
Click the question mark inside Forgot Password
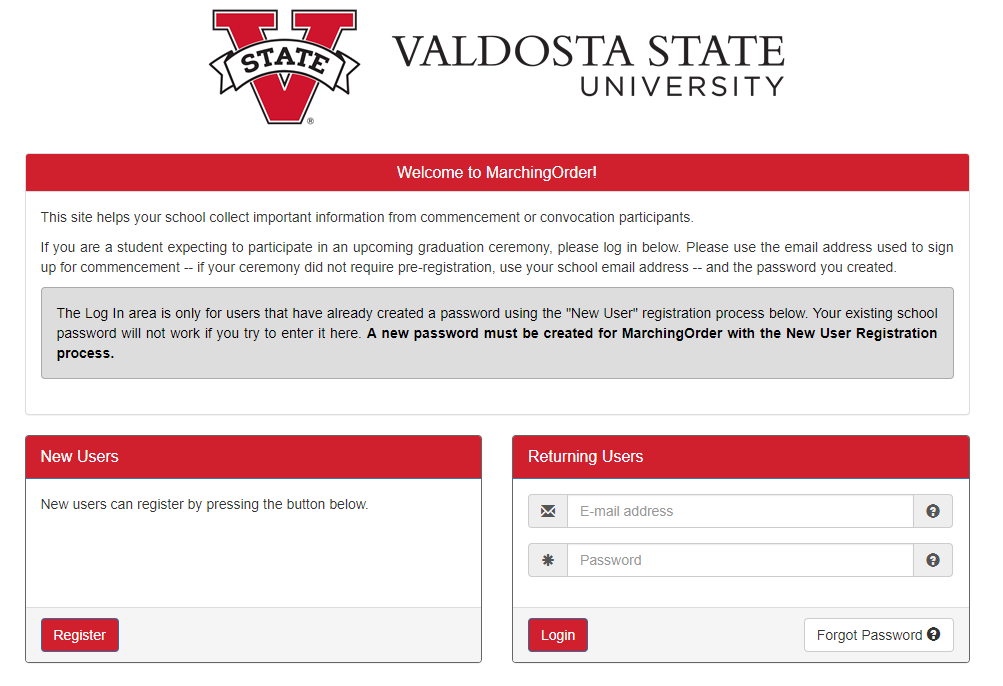[x=933, y=634]
